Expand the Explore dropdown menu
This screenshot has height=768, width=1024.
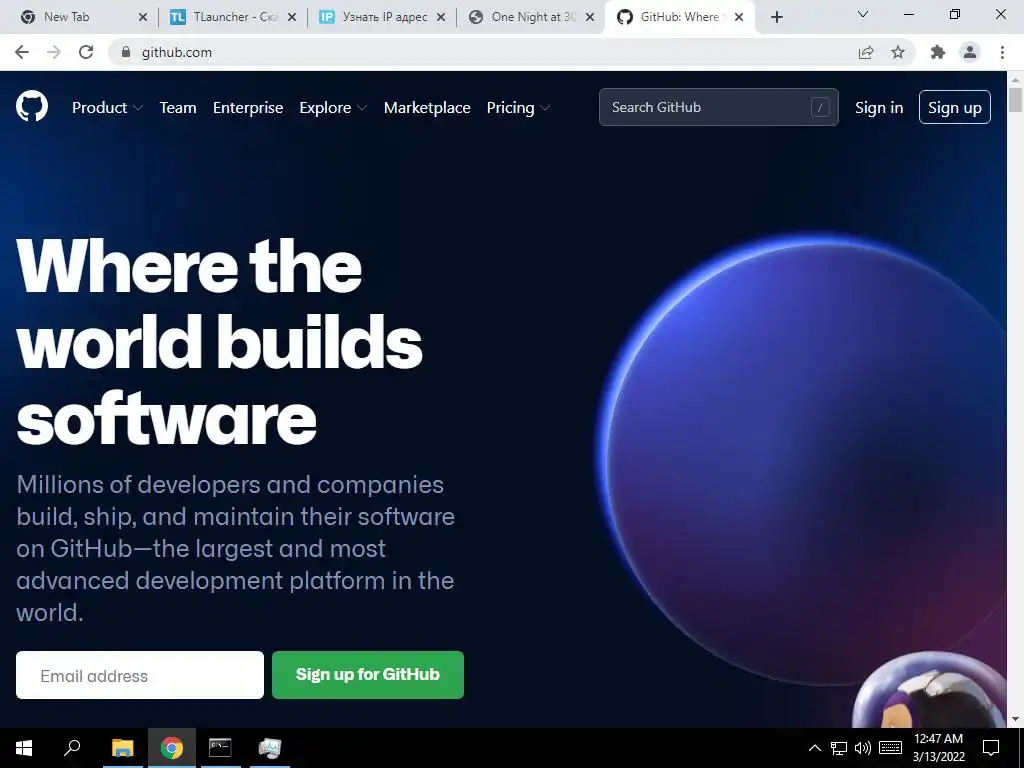(333, 108)
